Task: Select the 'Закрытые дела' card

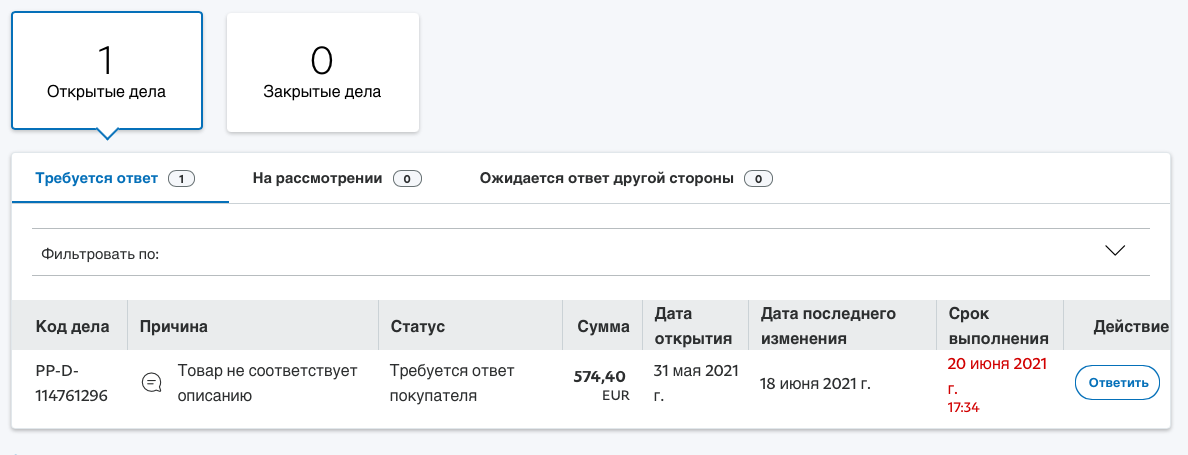Action: pyautogui.click(x=323, y=72)
